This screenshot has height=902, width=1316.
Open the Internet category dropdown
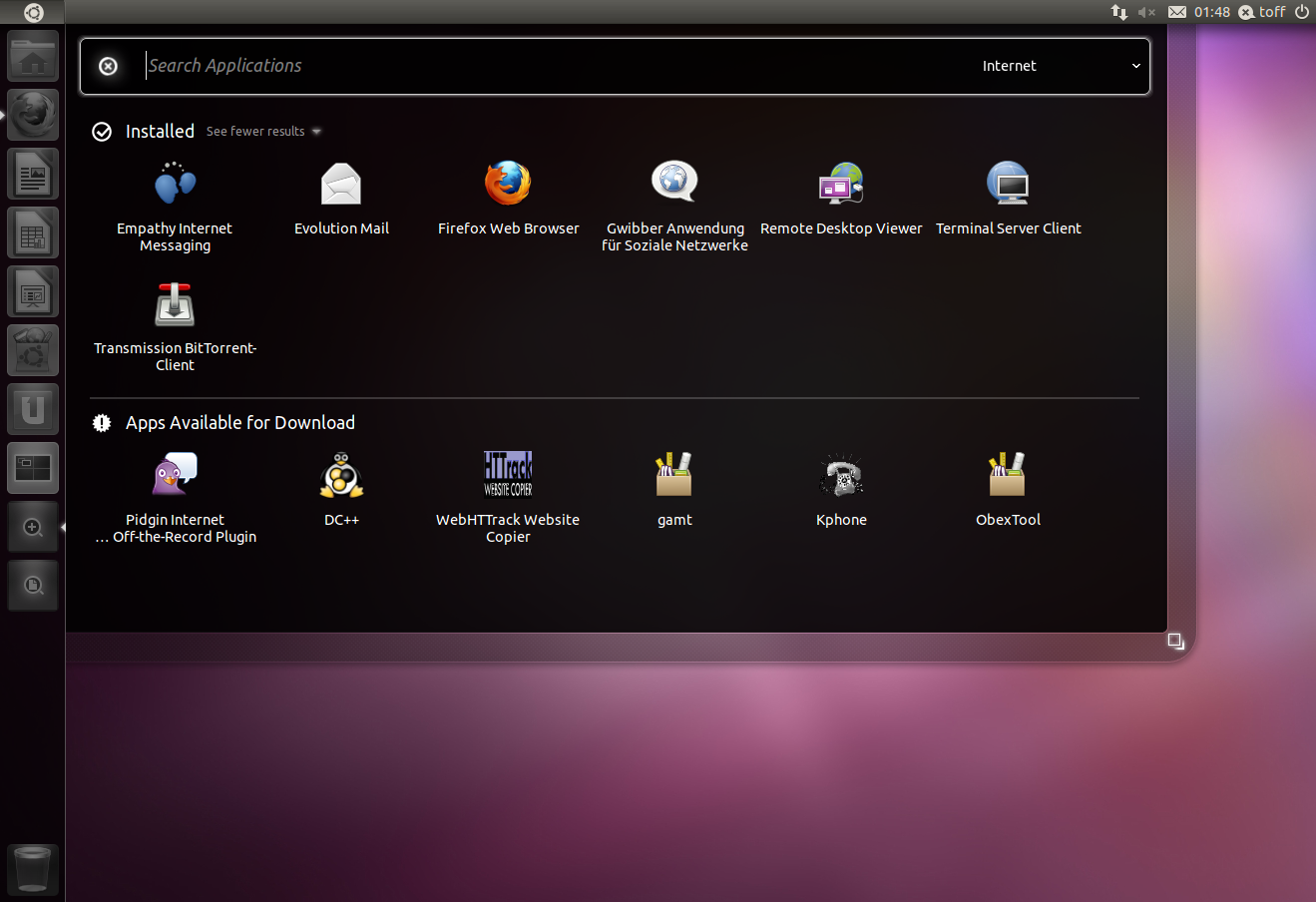[1061, 66]
